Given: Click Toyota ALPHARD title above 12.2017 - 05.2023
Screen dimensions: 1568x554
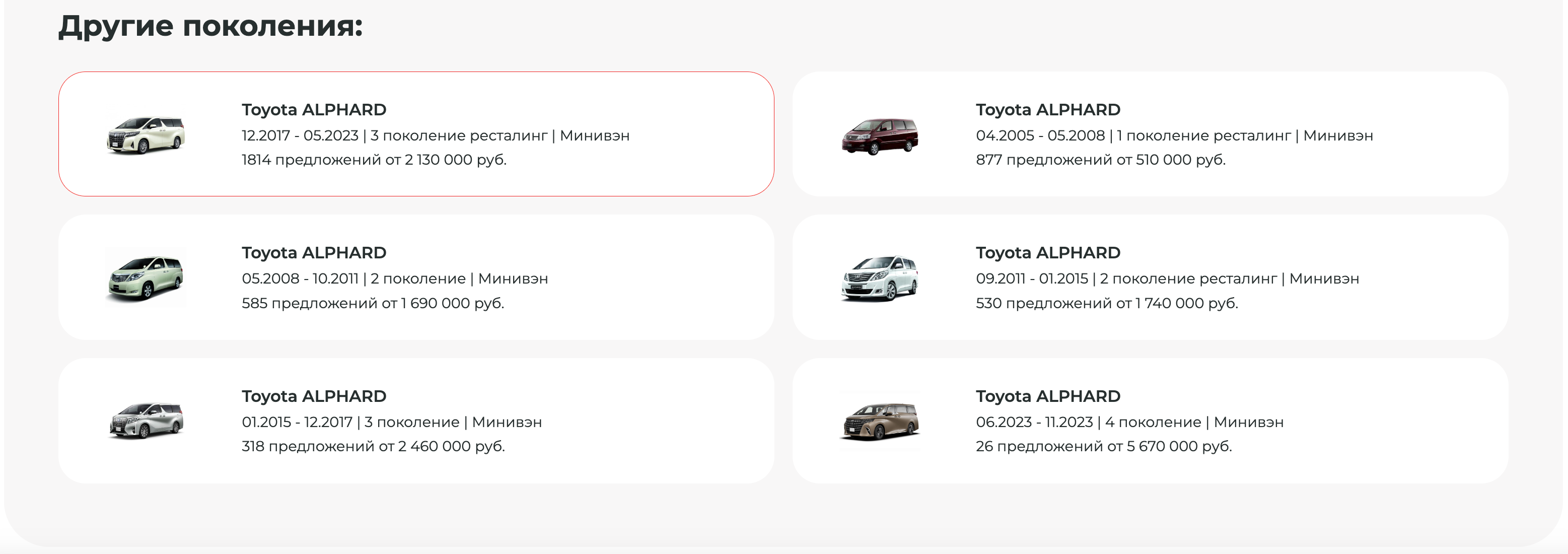Looking at the screenshot, I should [x=314, y=110].
